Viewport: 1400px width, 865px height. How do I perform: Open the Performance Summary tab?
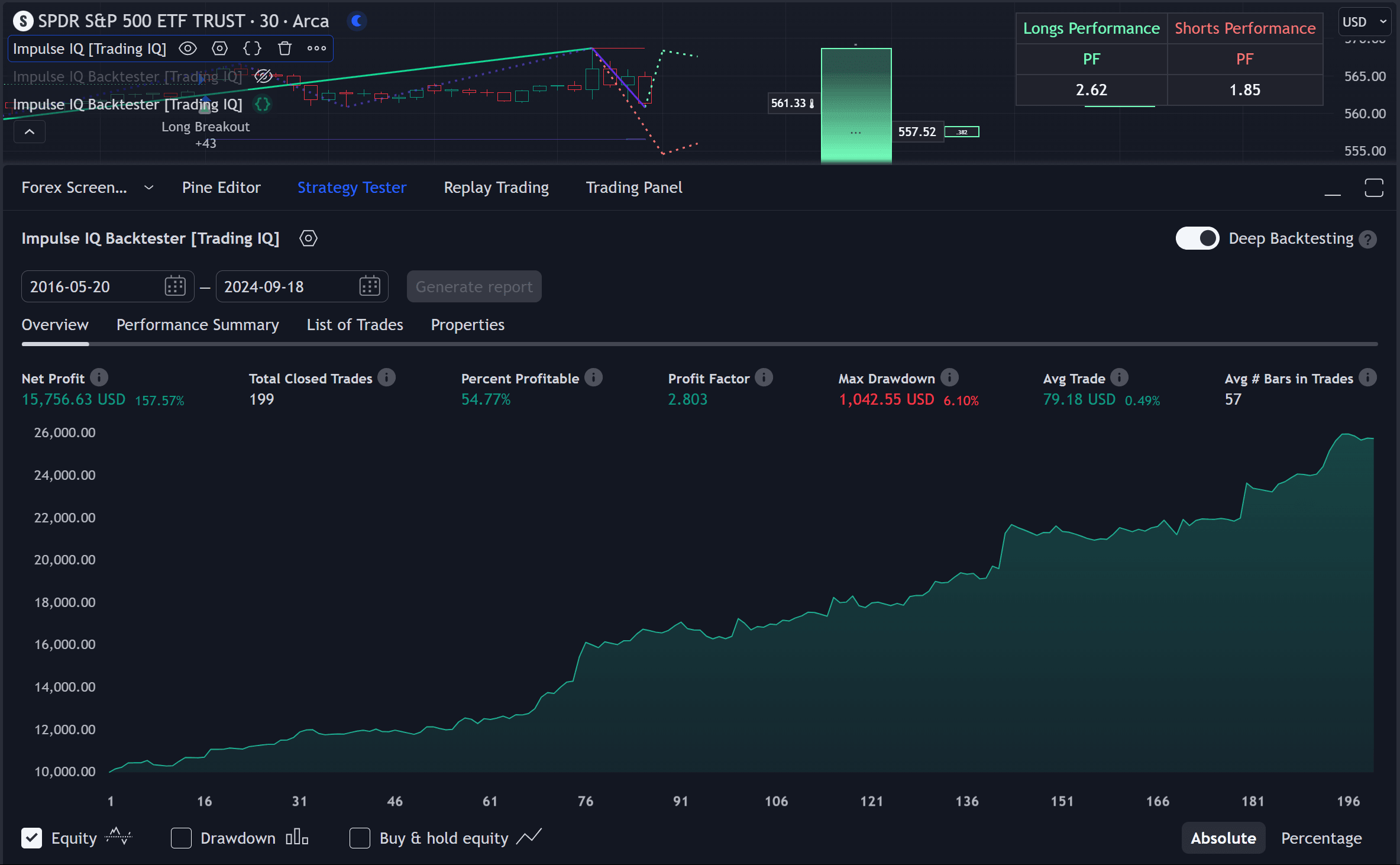pos(198,325)
